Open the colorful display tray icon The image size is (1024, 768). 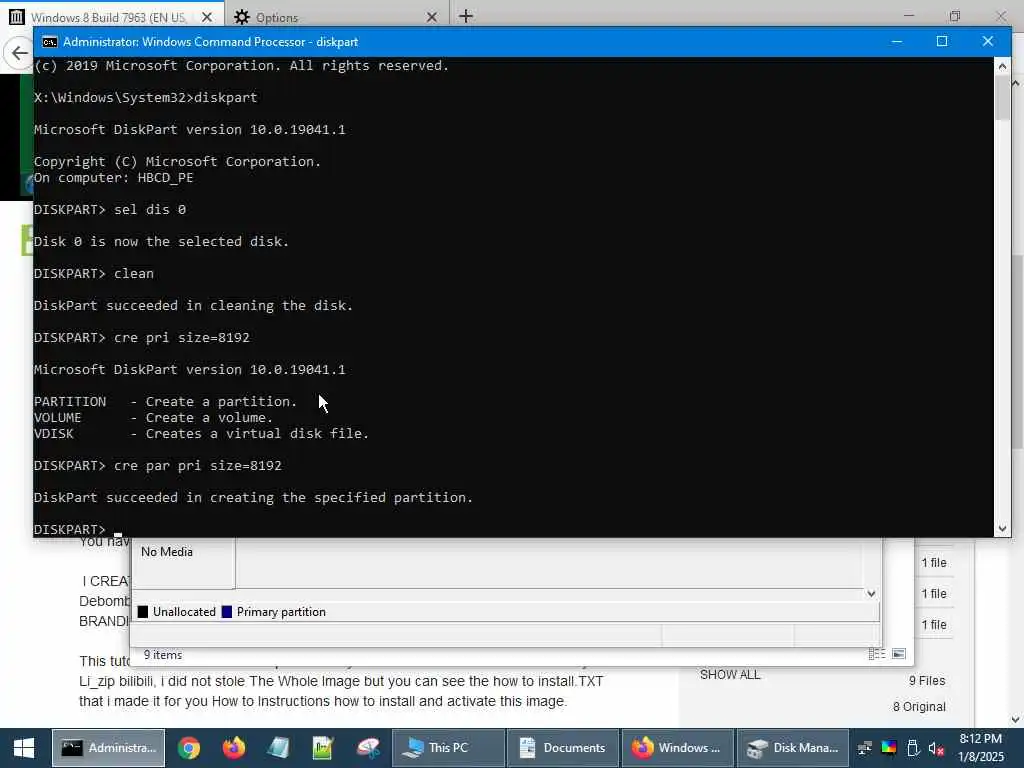coord(889,748)
